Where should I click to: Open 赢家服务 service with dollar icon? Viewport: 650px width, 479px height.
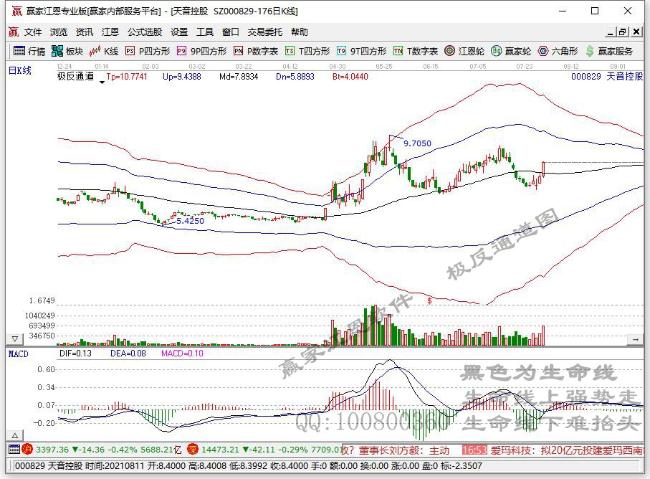point(609,51)
